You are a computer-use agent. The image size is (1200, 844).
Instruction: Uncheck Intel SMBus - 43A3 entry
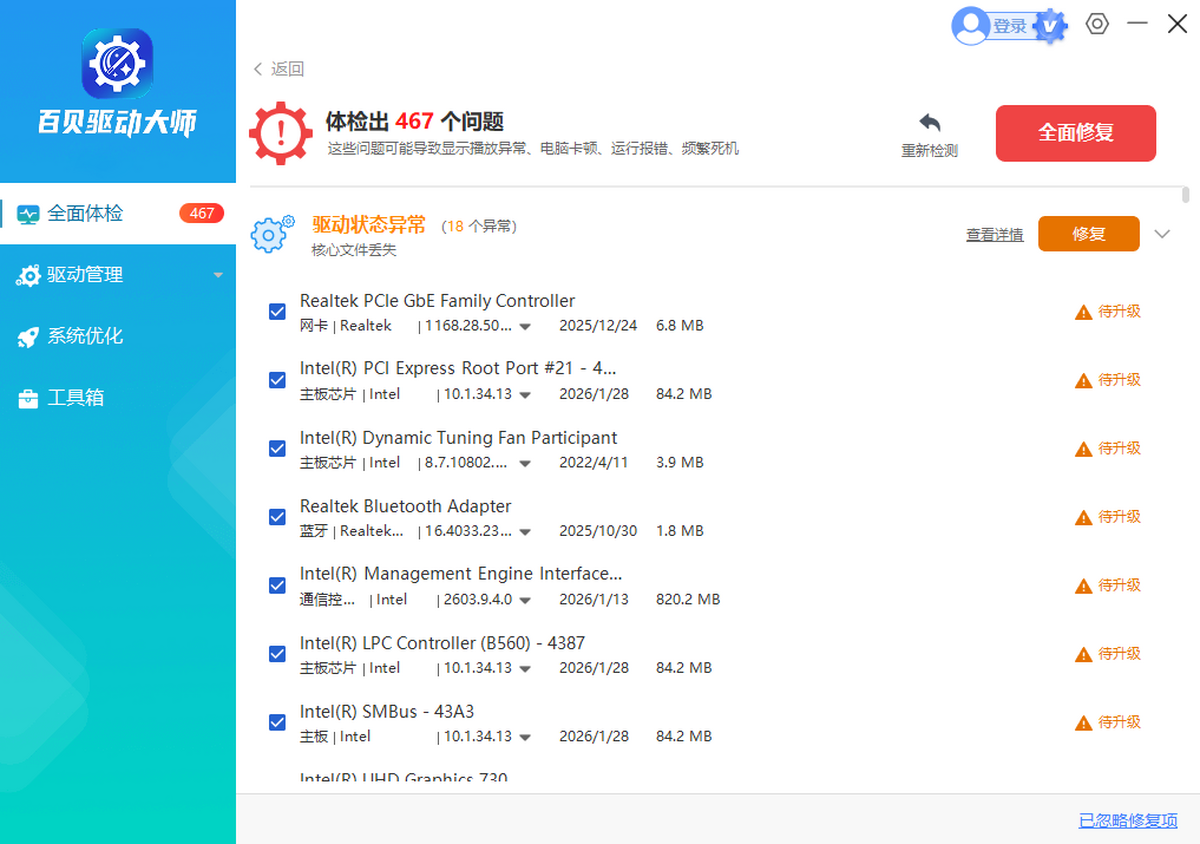pyautogui.click(x=277, y=722)
